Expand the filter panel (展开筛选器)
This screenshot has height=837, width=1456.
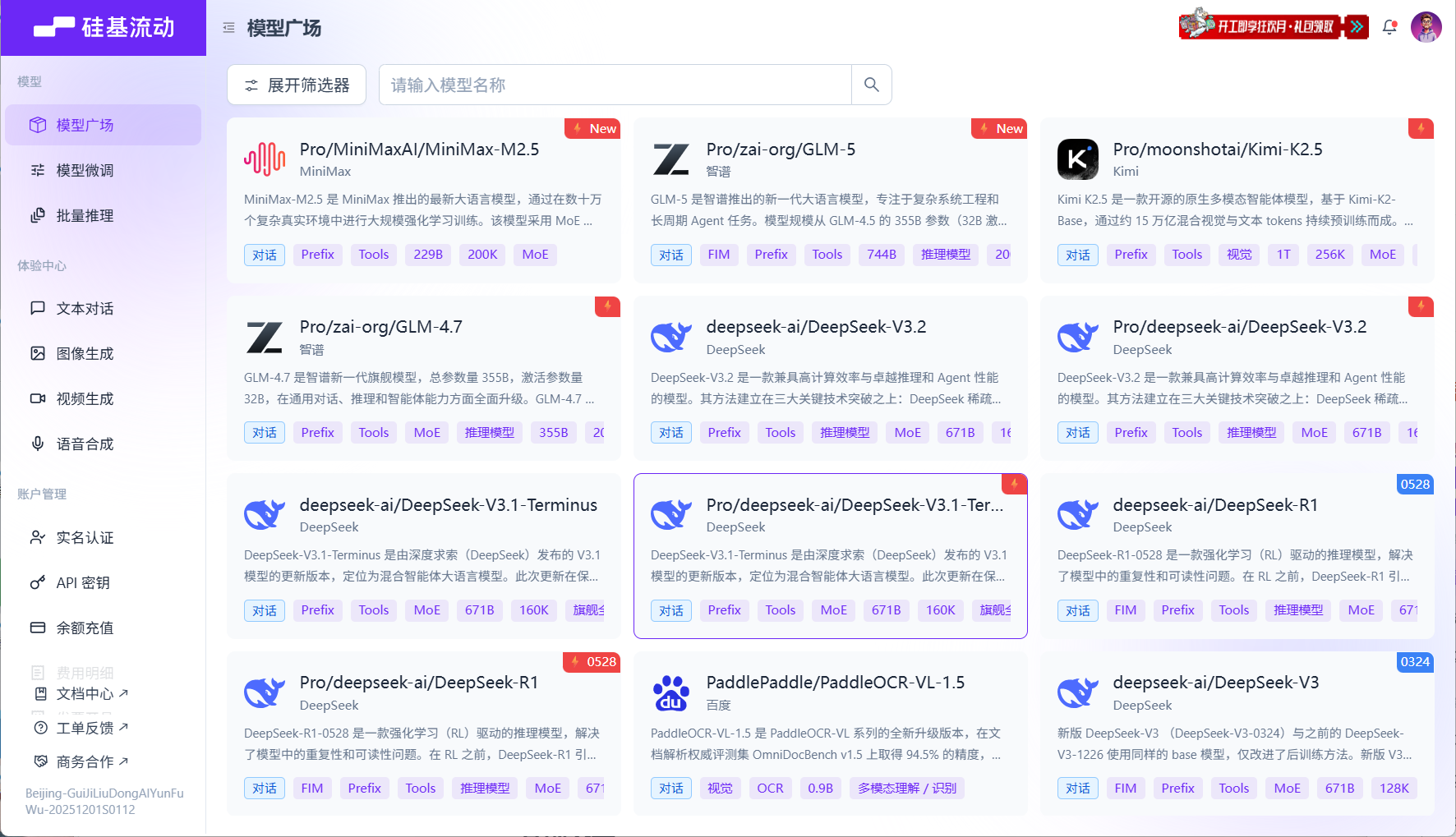(x=297, y=85)
